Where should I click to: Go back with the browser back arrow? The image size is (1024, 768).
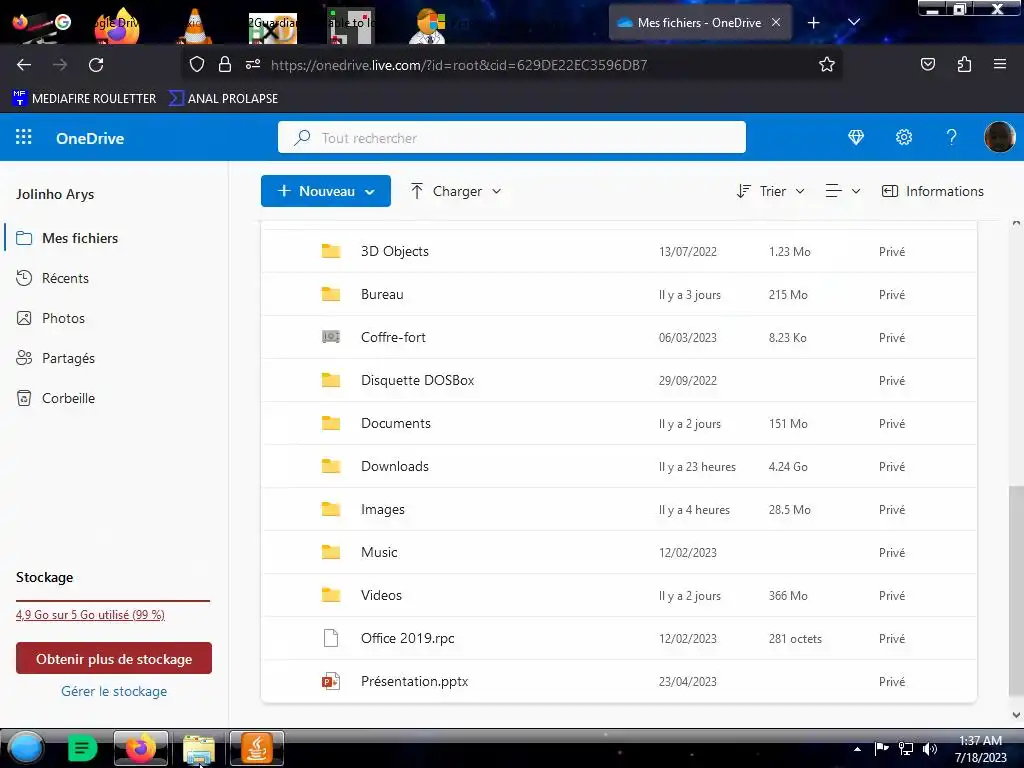pos(24,65)
